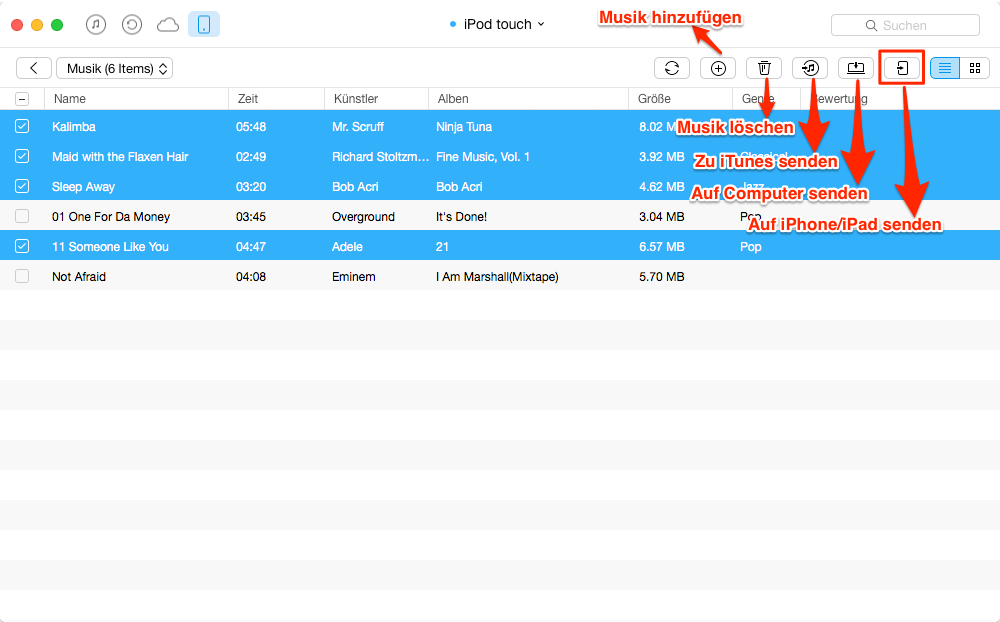Click the 3.04 MB size value
1000x622 pixels.
point(661,217)
